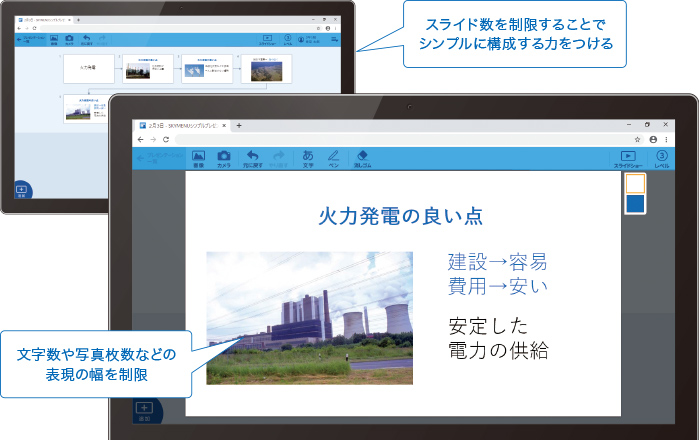700x440 pixels.
Task: Select the browser tab in the back window
Action: coord(45,20)
